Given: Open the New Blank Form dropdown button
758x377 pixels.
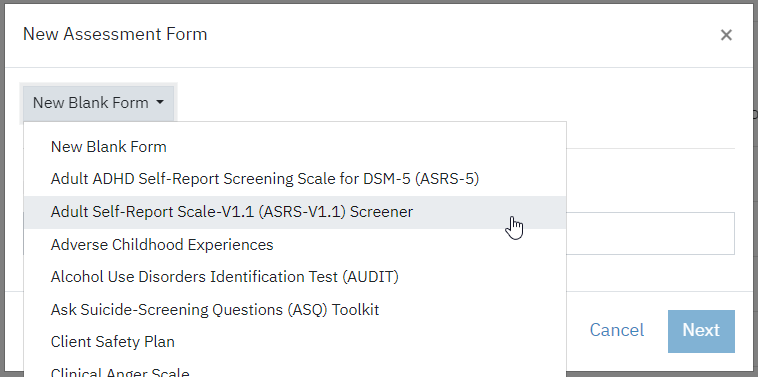Looking at the screenshot, I should click(x=98, y=102).
